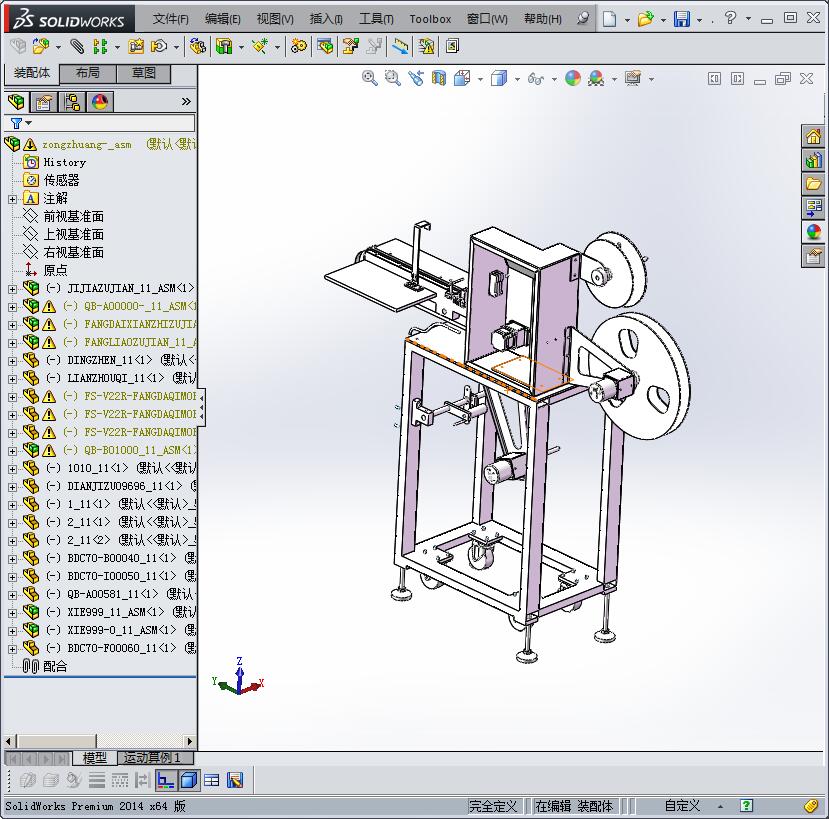
Task: Expand the LIANZHOUQI_11<1> tree node
Action: pyautogui.click(x=12, y=379)
